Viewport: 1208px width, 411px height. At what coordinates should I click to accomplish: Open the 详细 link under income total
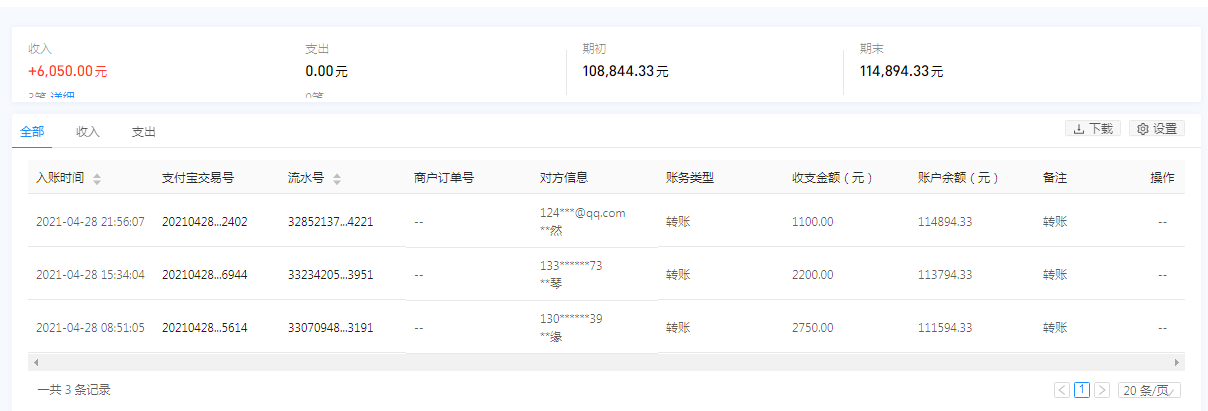(x=63, y=97)
